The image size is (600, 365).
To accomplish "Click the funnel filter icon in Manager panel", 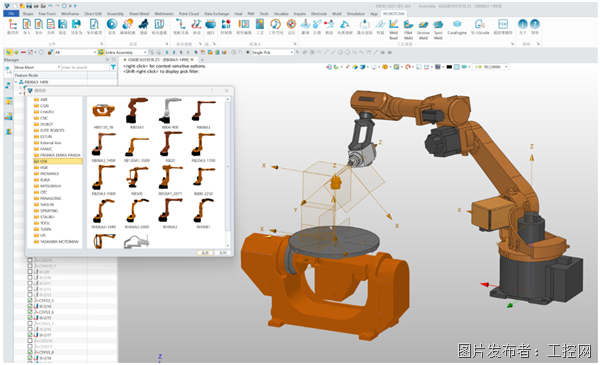I will click(x=113, y=67).
